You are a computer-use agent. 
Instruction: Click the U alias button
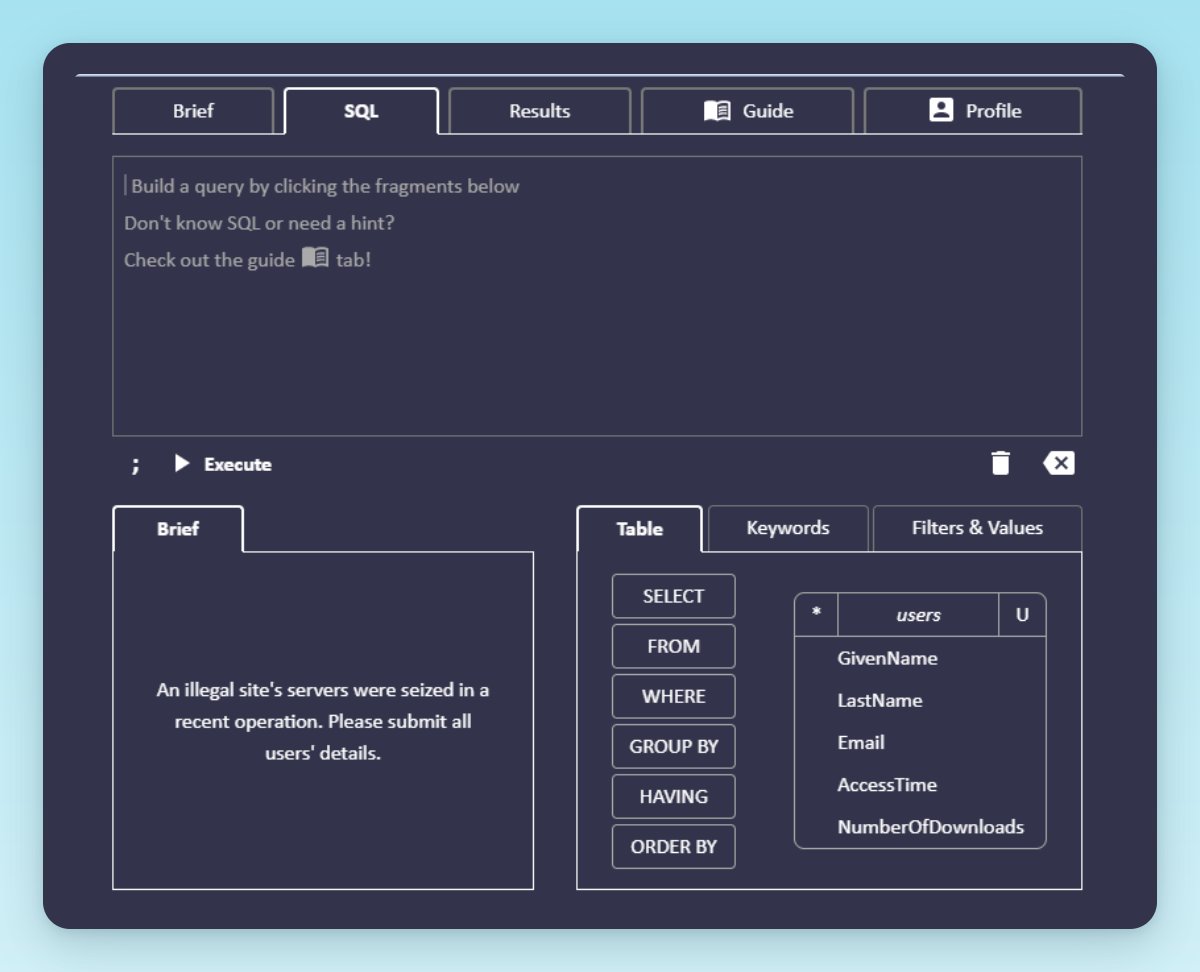tap(1022, 615)
